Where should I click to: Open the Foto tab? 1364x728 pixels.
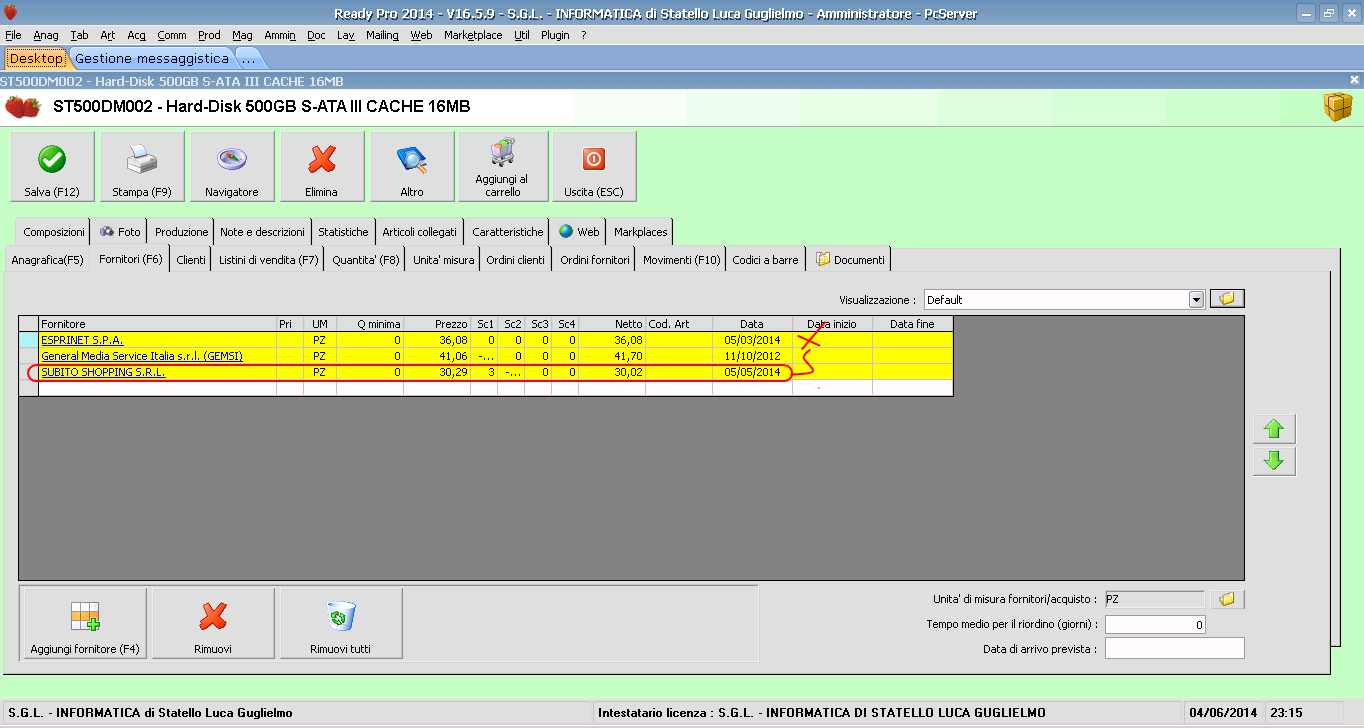click(120, 232)
